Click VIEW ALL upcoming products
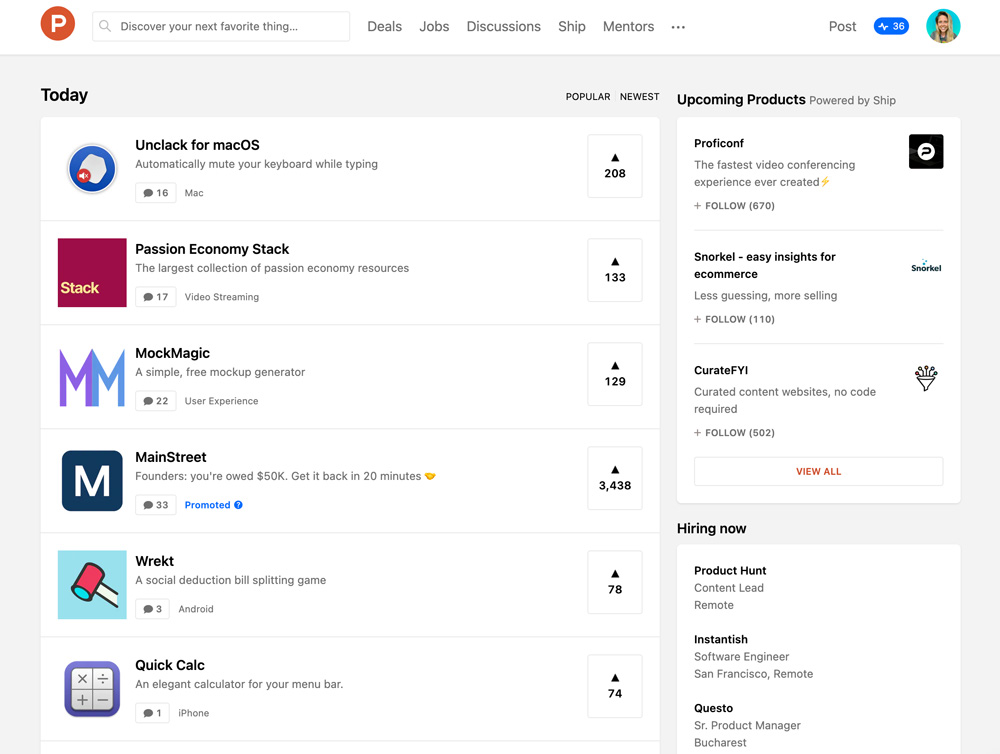 [818, 471]
